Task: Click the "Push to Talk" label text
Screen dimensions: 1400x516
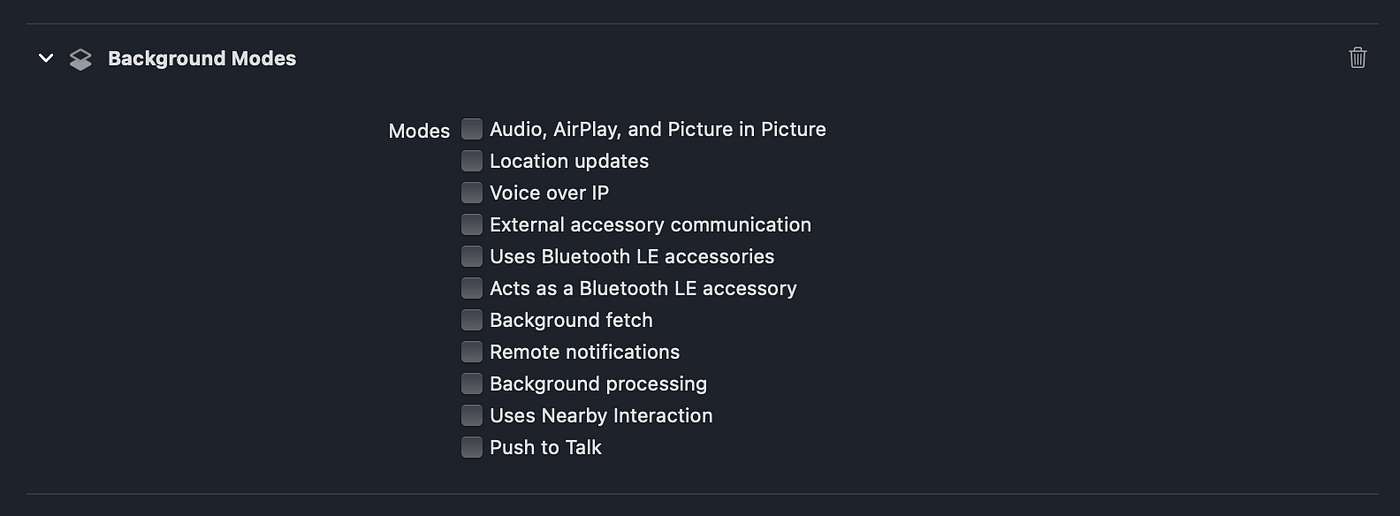Action: pos(545,447)
